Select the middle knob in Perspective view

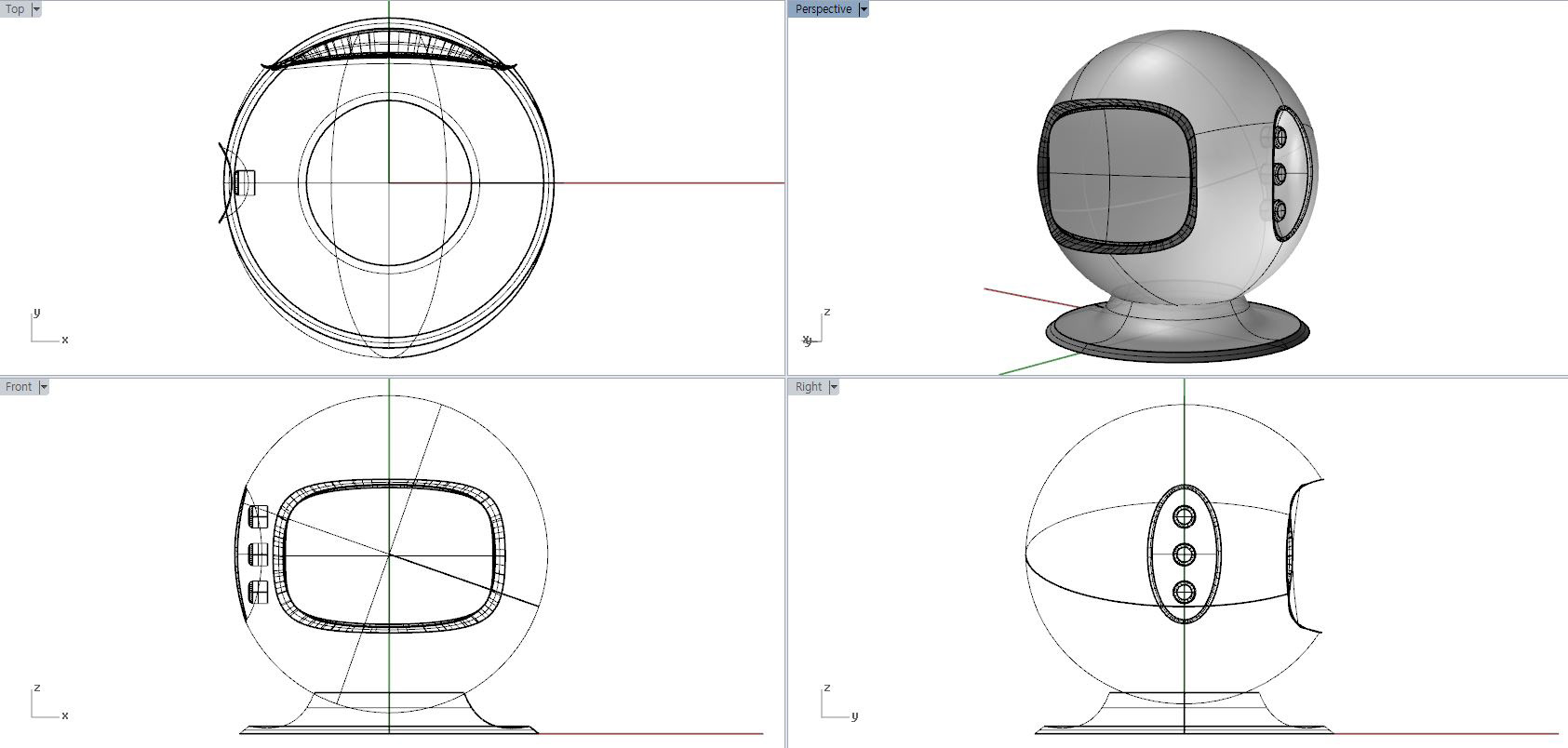[1280, 173]
